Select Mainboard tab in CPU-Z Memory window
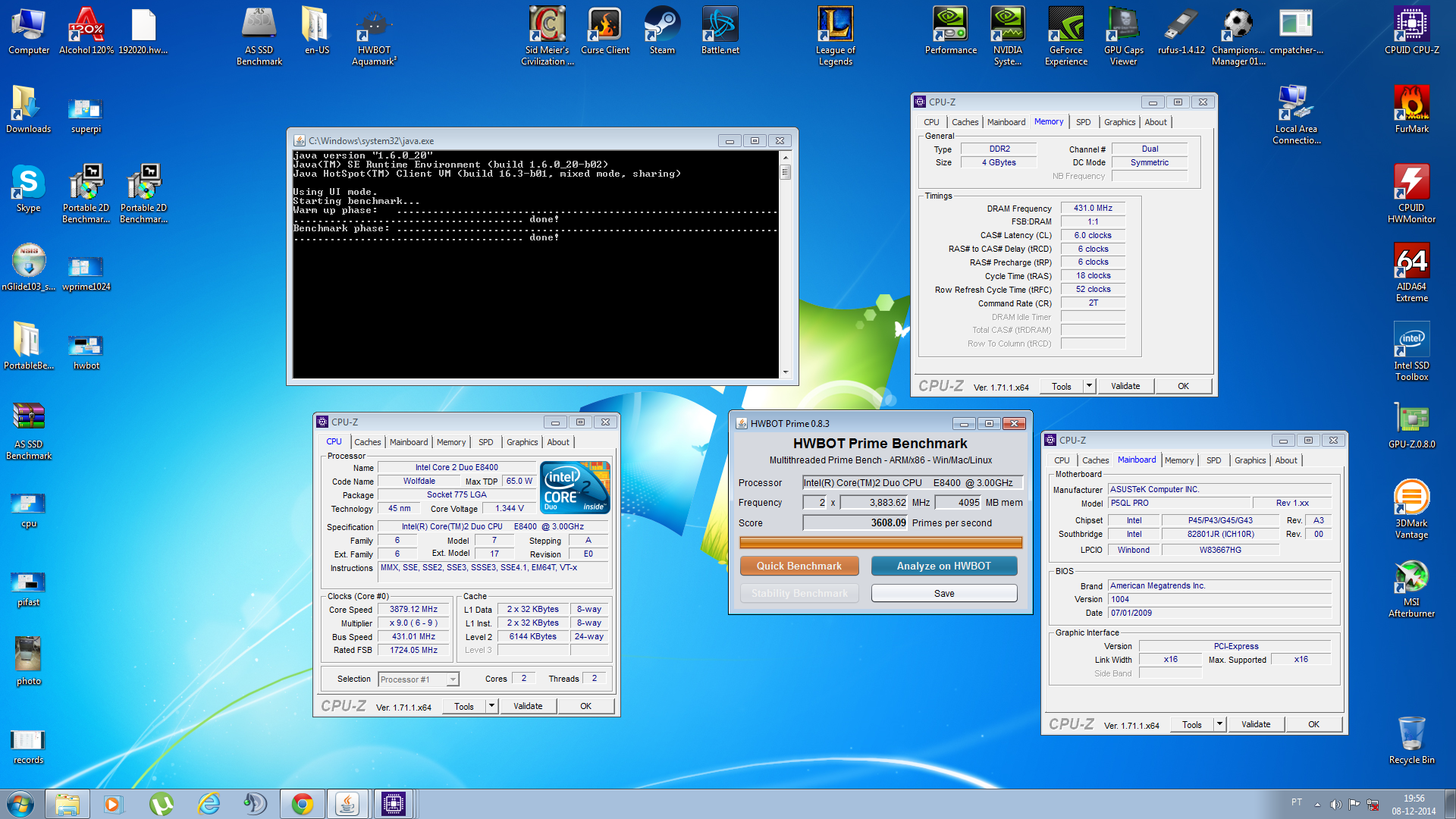Viewport: 1456px width, 819px height. [1006, 122]
